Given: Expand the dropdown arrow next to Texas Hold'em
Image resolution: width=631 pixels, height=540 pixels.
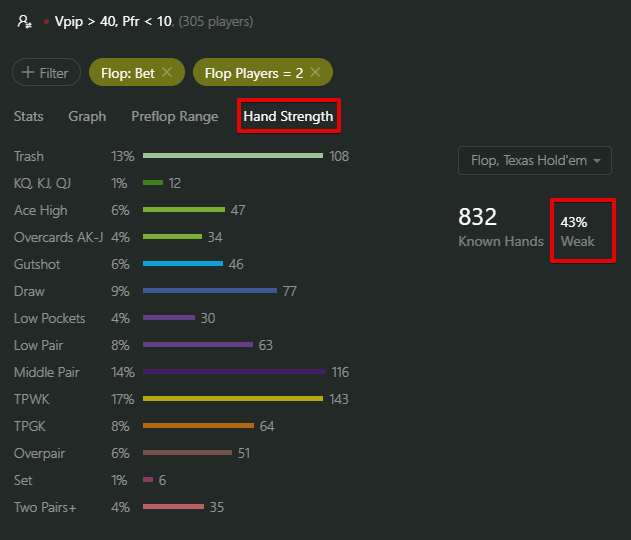Looking at the screenshot, I should [x=597, y=161].
